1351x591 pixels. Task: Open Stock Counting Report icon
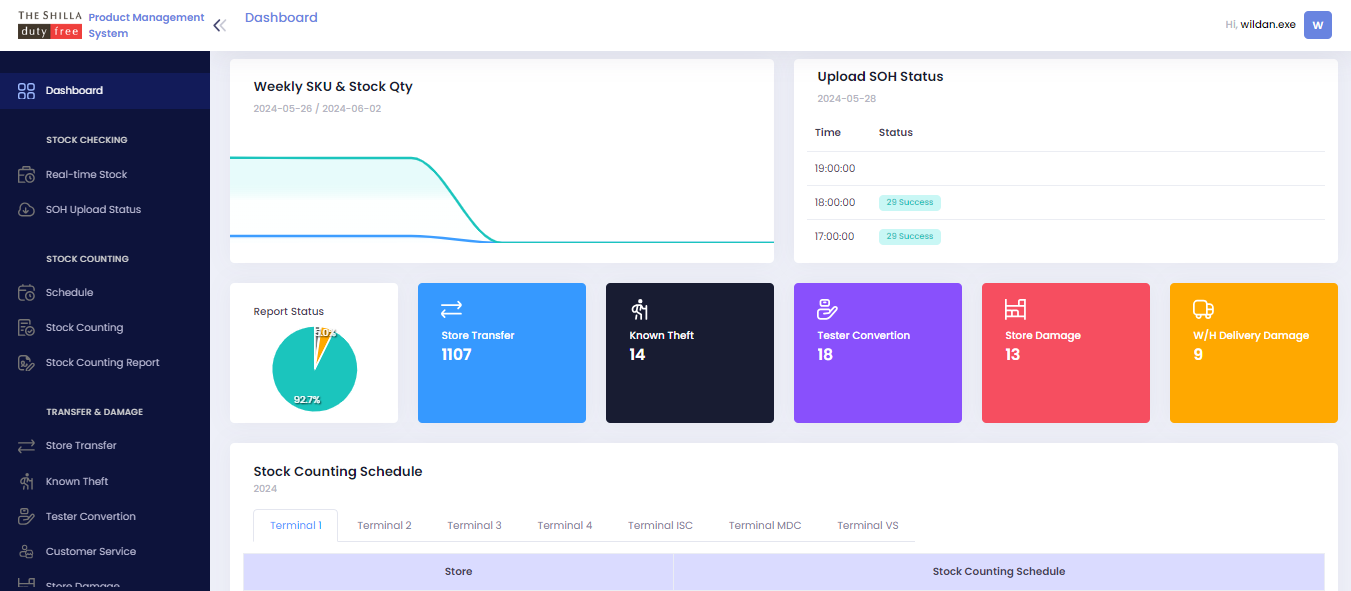[27, 363]
